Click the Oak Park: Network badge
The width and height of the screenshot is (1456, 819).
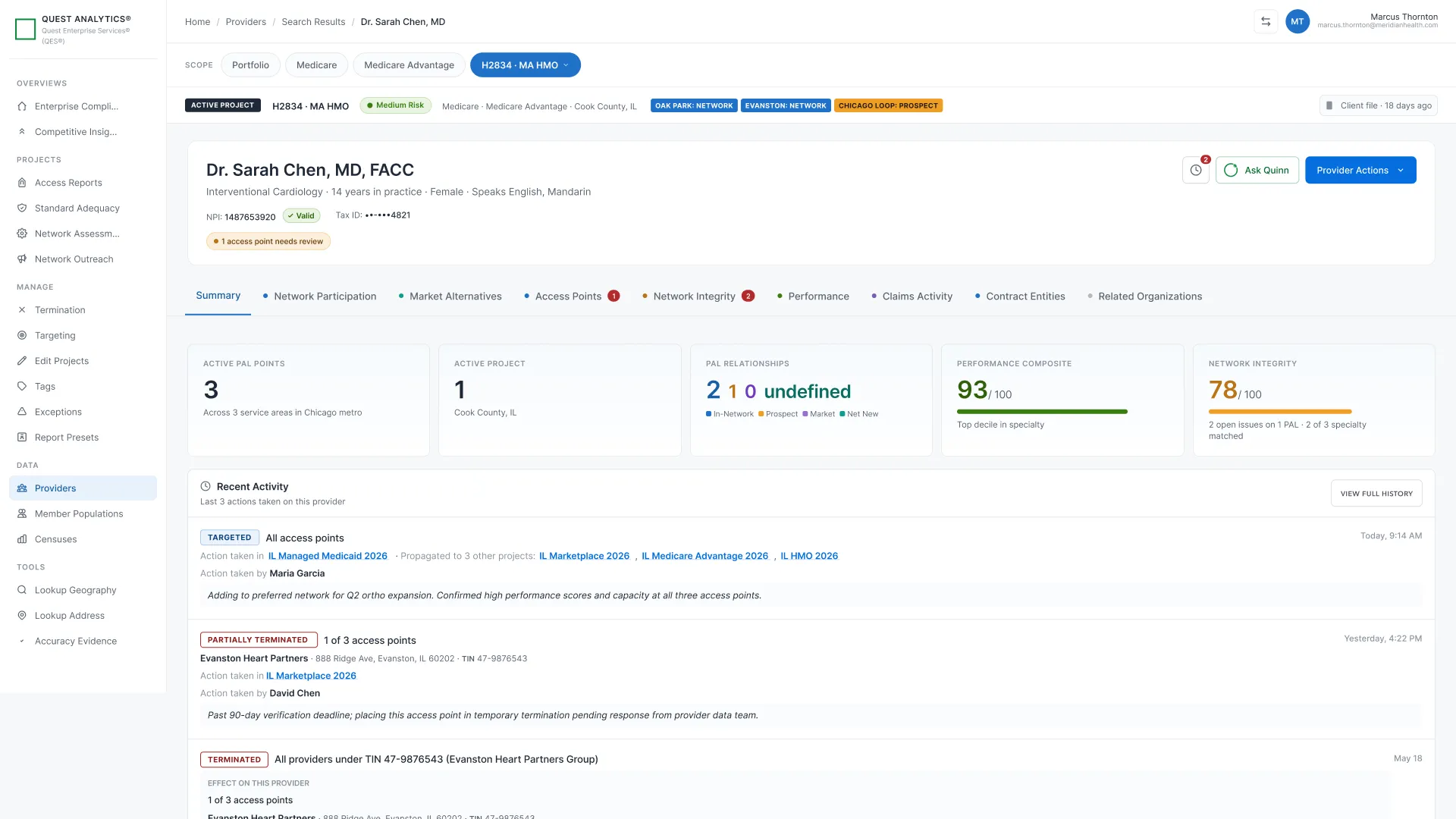tap(694, 106)
